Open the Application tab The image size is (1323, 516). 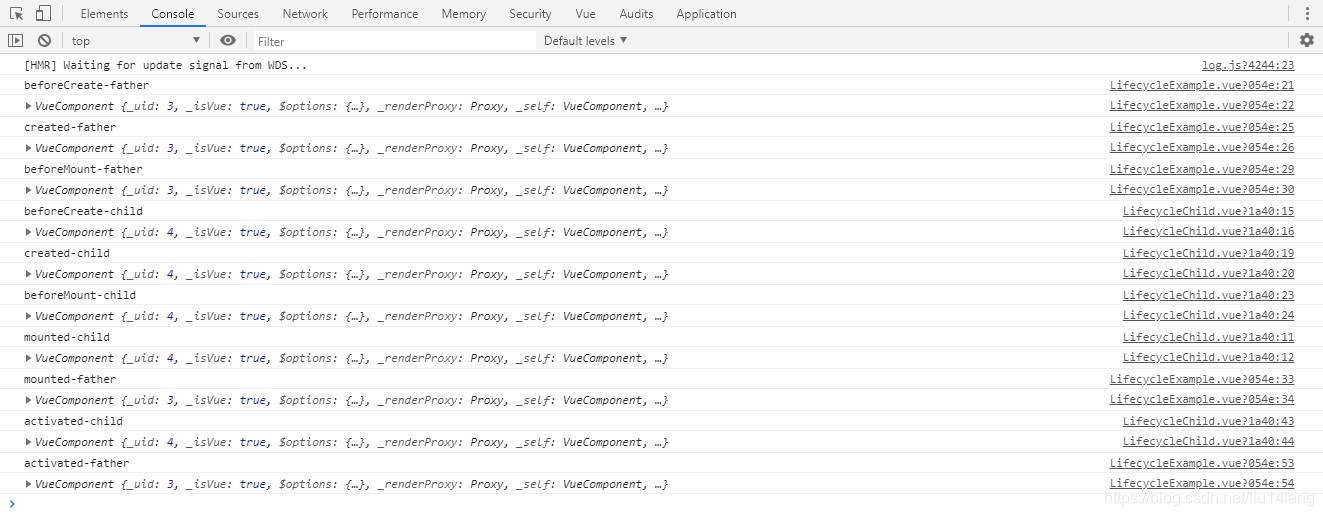(x=706, y=14)
